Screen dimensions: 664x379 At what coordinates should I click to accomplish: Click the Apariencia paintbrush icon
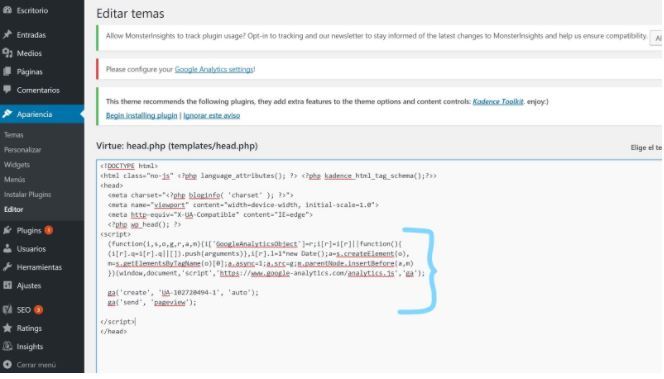coord(7,114)
